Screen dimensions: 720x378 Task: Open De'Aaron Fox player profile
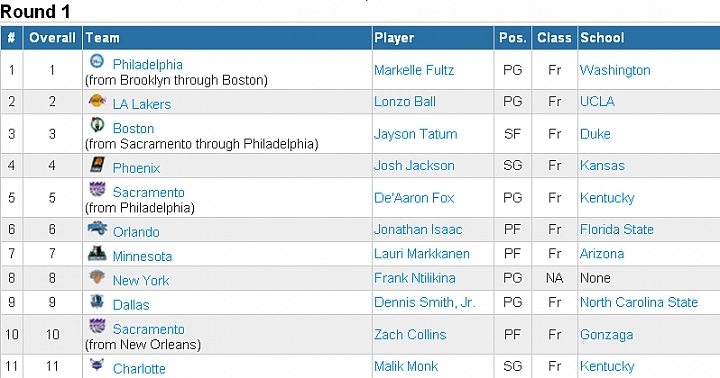414,197
